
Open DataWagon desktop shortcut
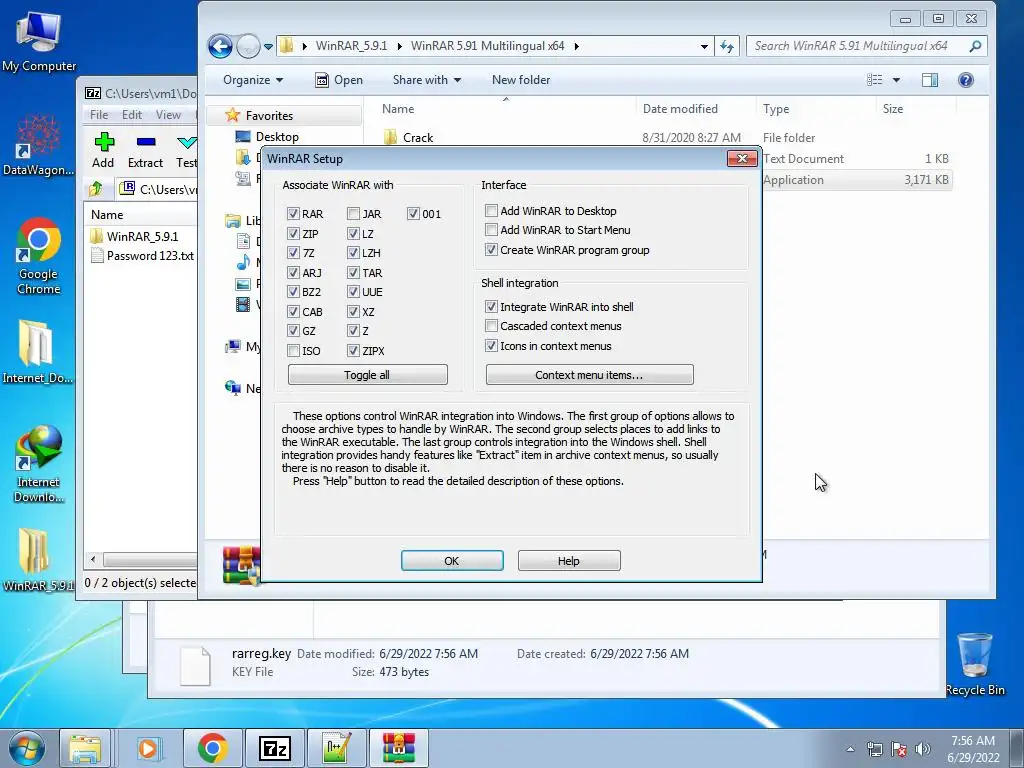click(x=38, y=144)
